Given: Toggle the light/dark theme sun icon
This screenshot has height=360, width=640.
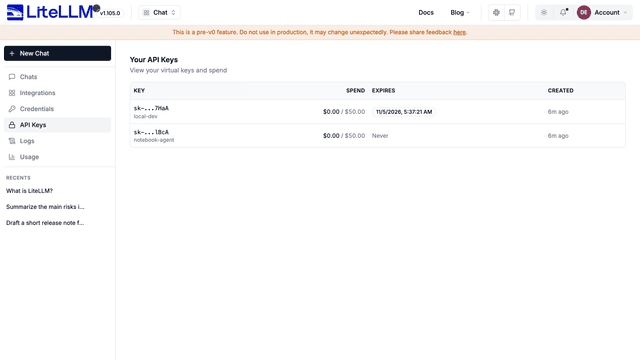Looking at the screenshot, I should click(x=544, y=13).
